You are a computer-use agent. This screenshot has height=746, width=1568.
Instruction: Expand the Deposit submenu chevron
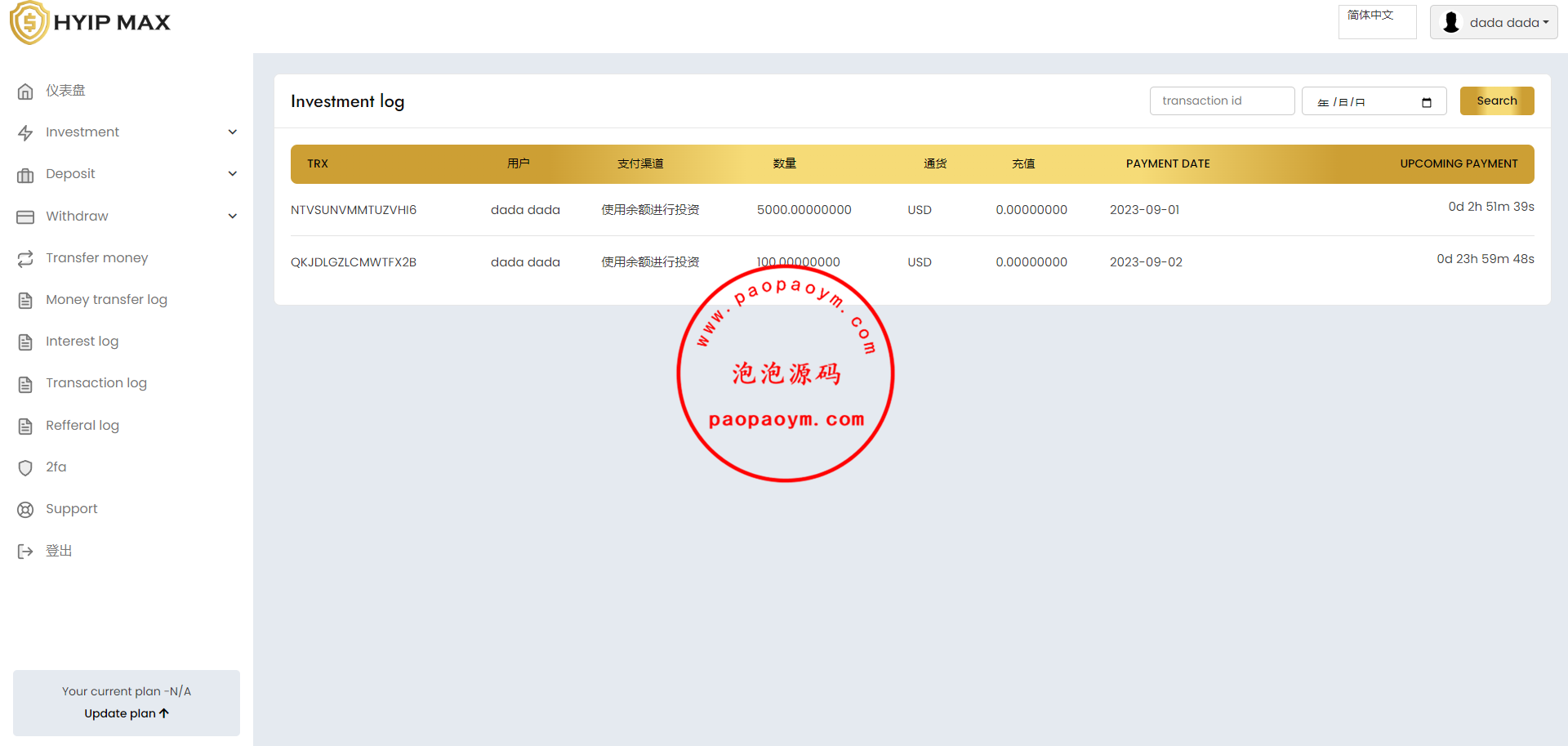(x=233, y=174)
